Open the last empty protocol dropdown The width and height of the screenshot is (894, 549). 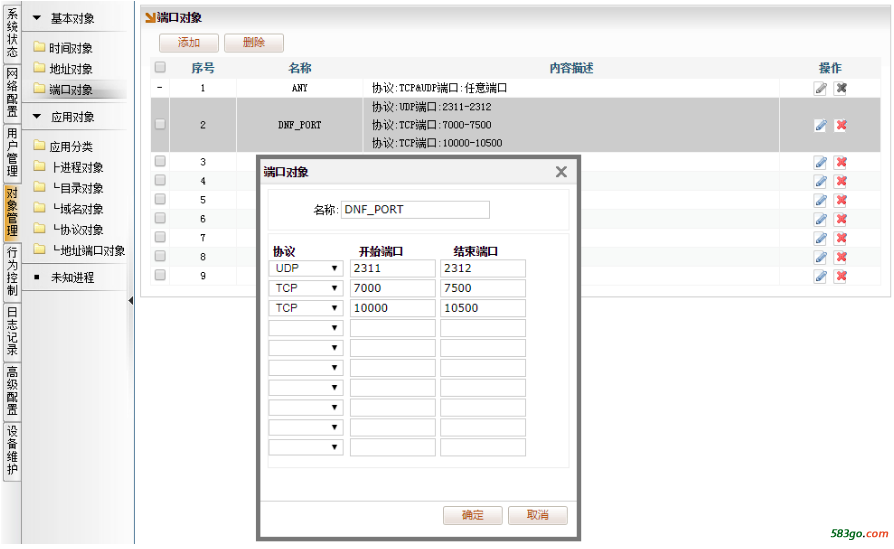pyautogui.click(x=306, y=448)
